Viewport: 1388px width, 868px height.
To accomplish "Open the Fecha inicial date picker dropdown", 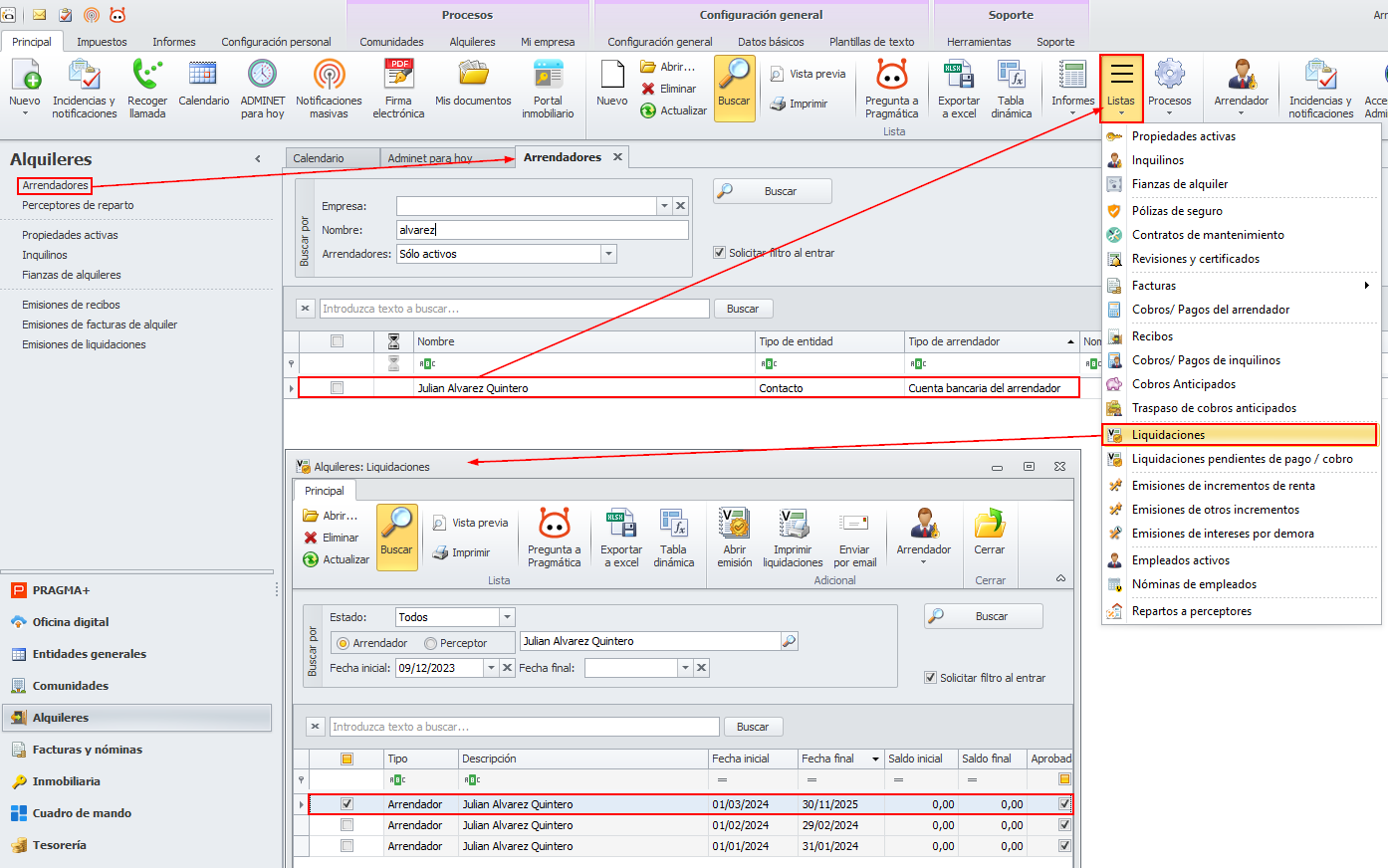I will click(x=491, y=668).
